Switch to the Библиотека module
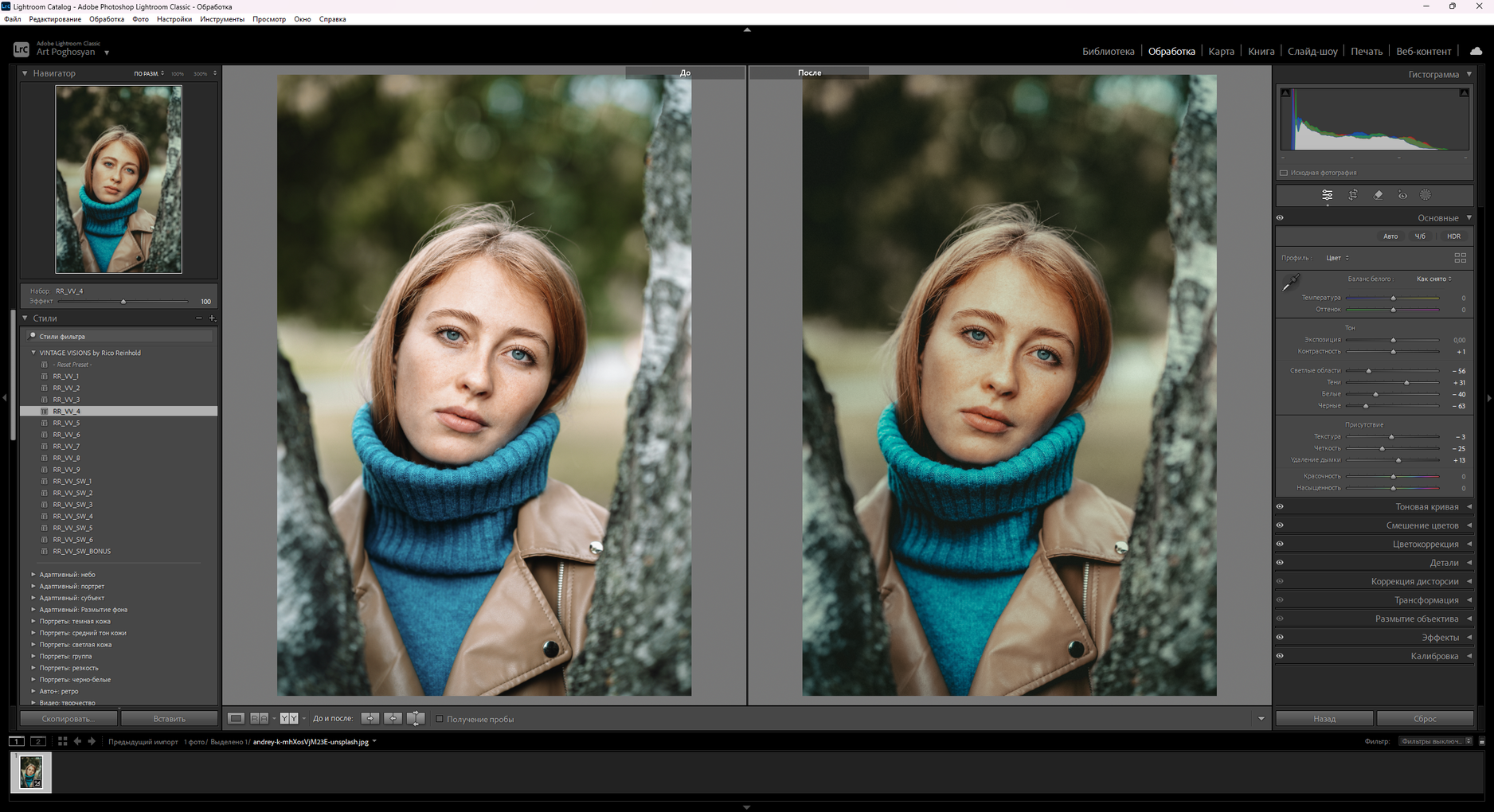The height and width of the screenshot is (812, 1494). pyautogui.click(x=1108, y=51)
